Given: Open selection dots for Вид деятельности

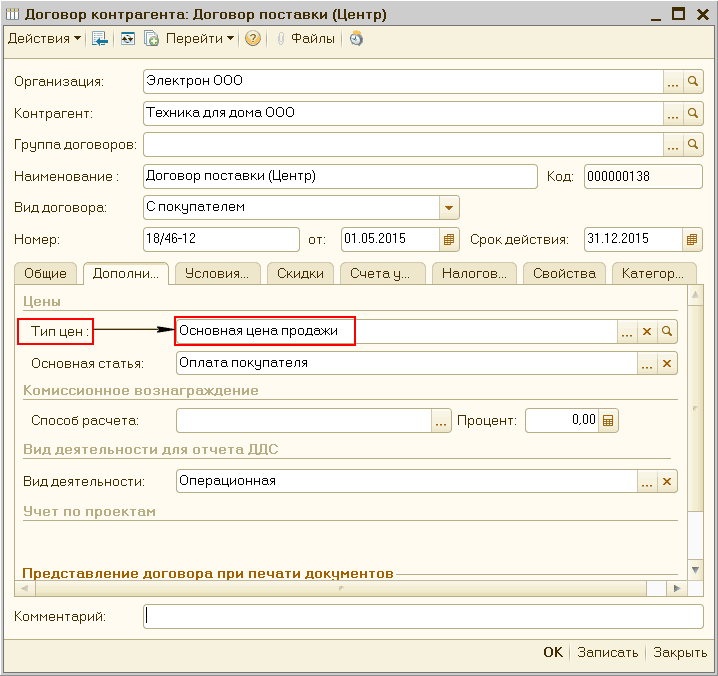Looking at the screenshot, I should (647, 482).
